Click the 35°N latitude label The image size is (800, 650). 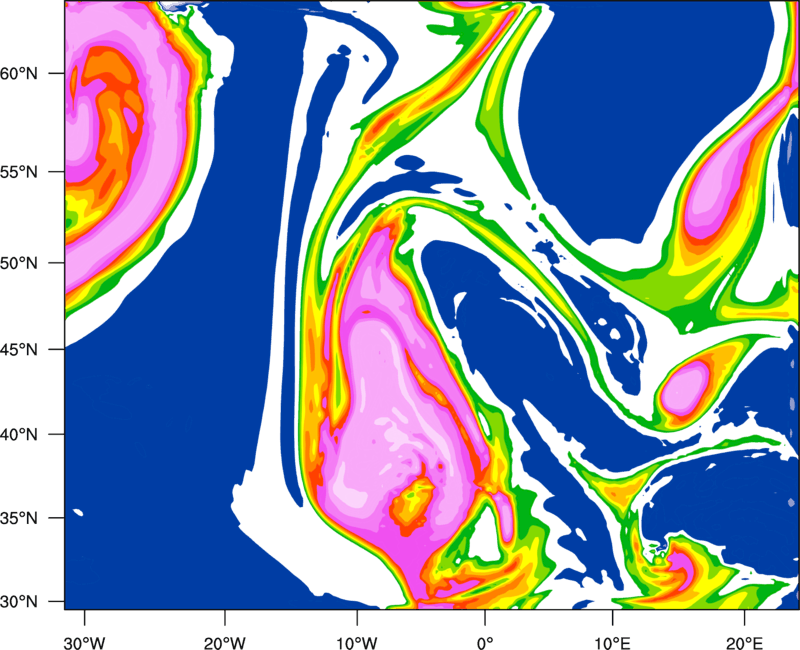[19, 518]
